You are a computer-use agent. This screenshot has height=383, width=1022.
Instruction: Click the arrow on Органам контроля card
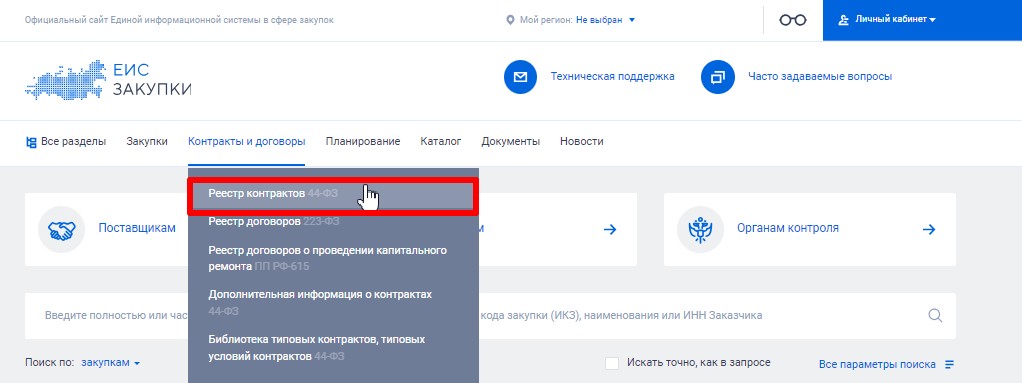(929, 229)
